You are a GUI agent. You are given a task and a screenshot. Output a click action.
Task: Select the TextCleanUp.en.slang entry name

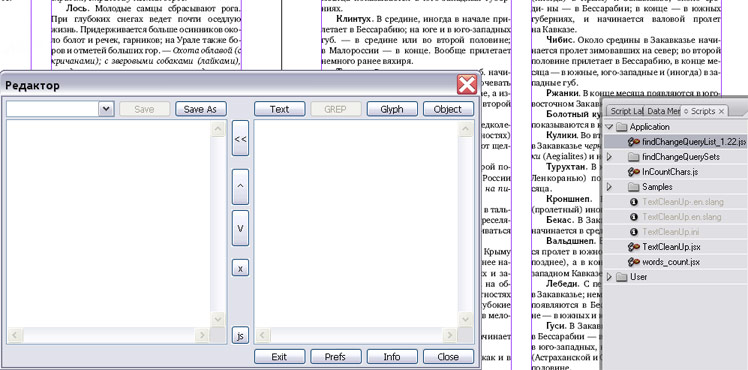[x=682, y=217]
